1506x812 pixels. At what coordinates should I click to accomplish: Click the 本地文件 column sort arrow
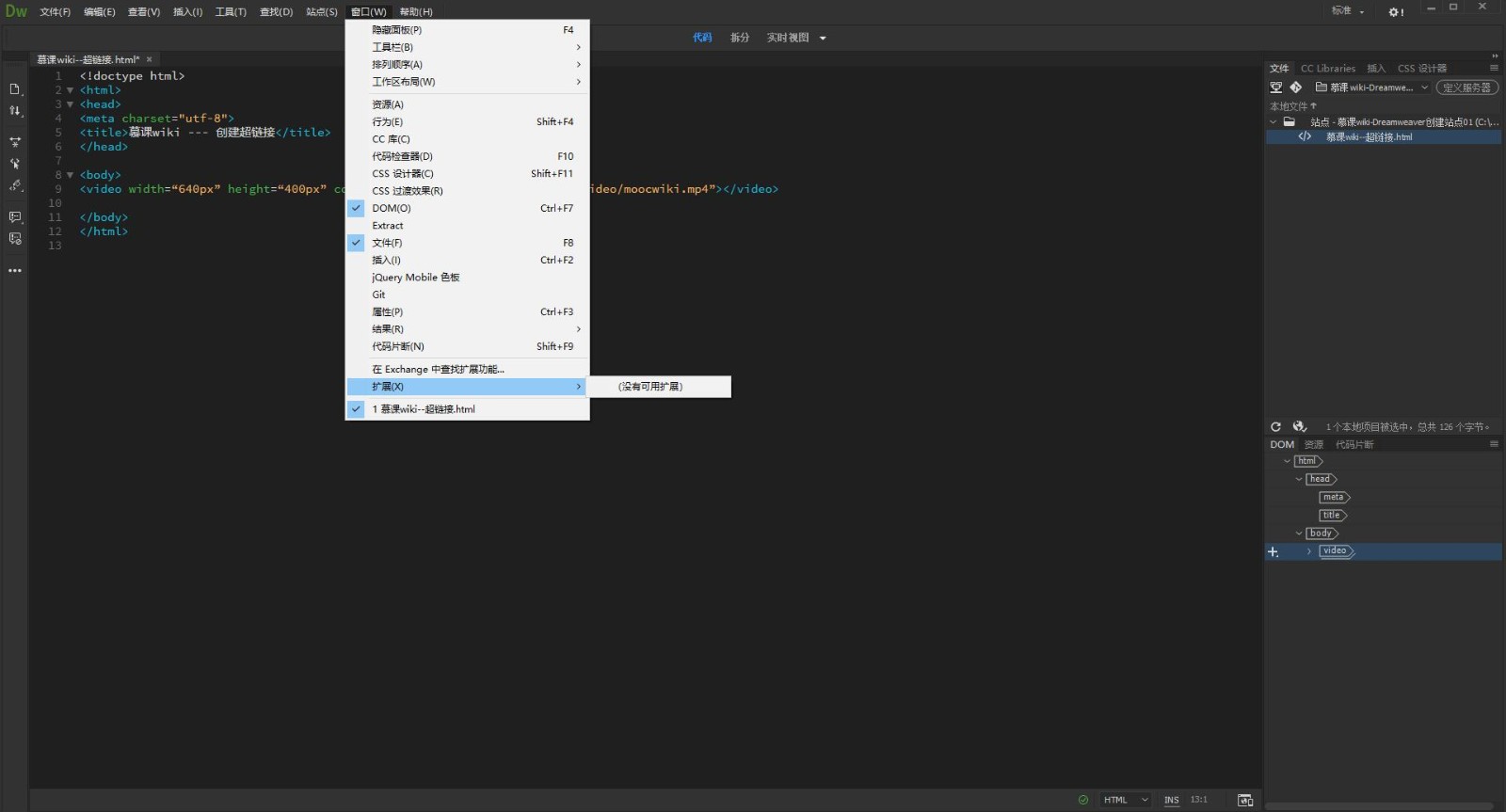tap(1313, 105)
